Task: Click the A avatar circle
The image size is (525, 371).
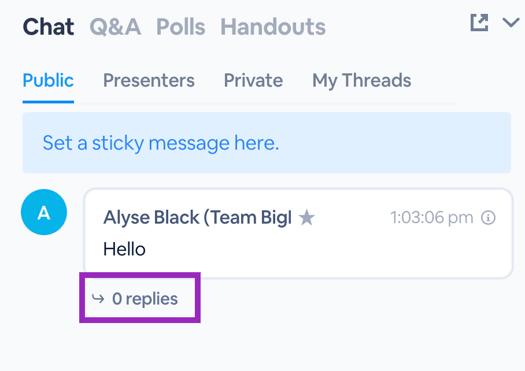Action: [44, 212]
